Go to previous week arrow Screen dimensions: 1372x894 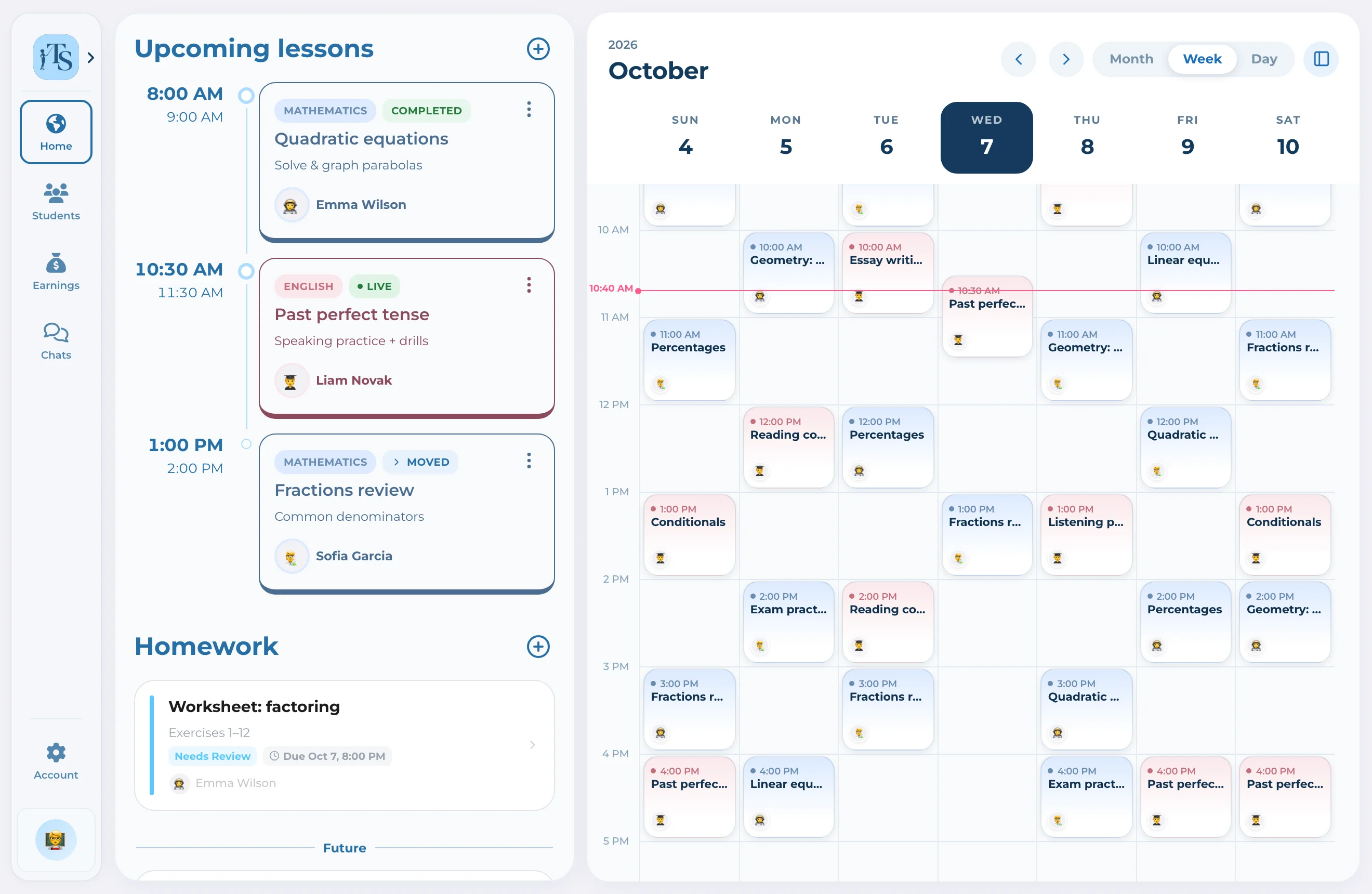point(1018,59)
